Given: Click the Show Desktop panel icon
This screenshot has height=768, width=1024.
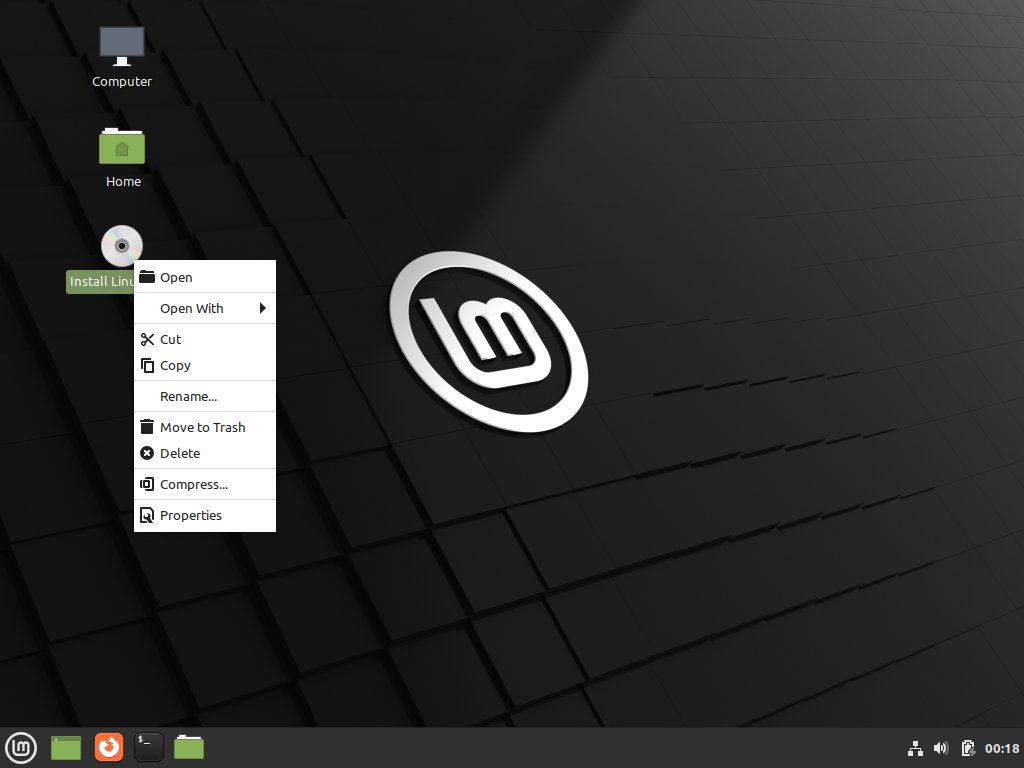Looking at the screenshot, I should [x=66, y=748].
